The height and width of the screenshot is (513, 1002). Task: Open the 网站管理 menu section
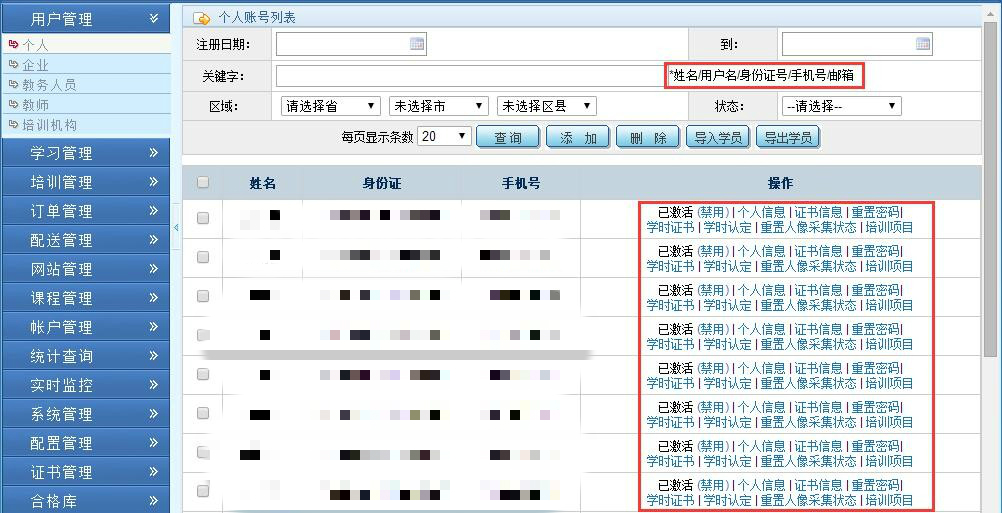coord(86,269)
